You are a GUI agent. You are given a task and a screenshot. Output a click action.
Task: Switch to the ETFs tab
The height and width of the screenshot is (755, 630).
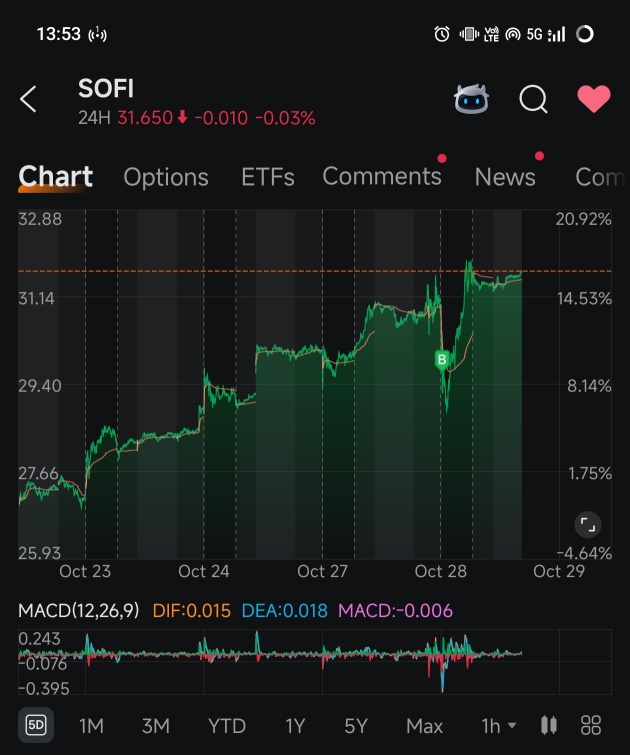pos(267,177)
